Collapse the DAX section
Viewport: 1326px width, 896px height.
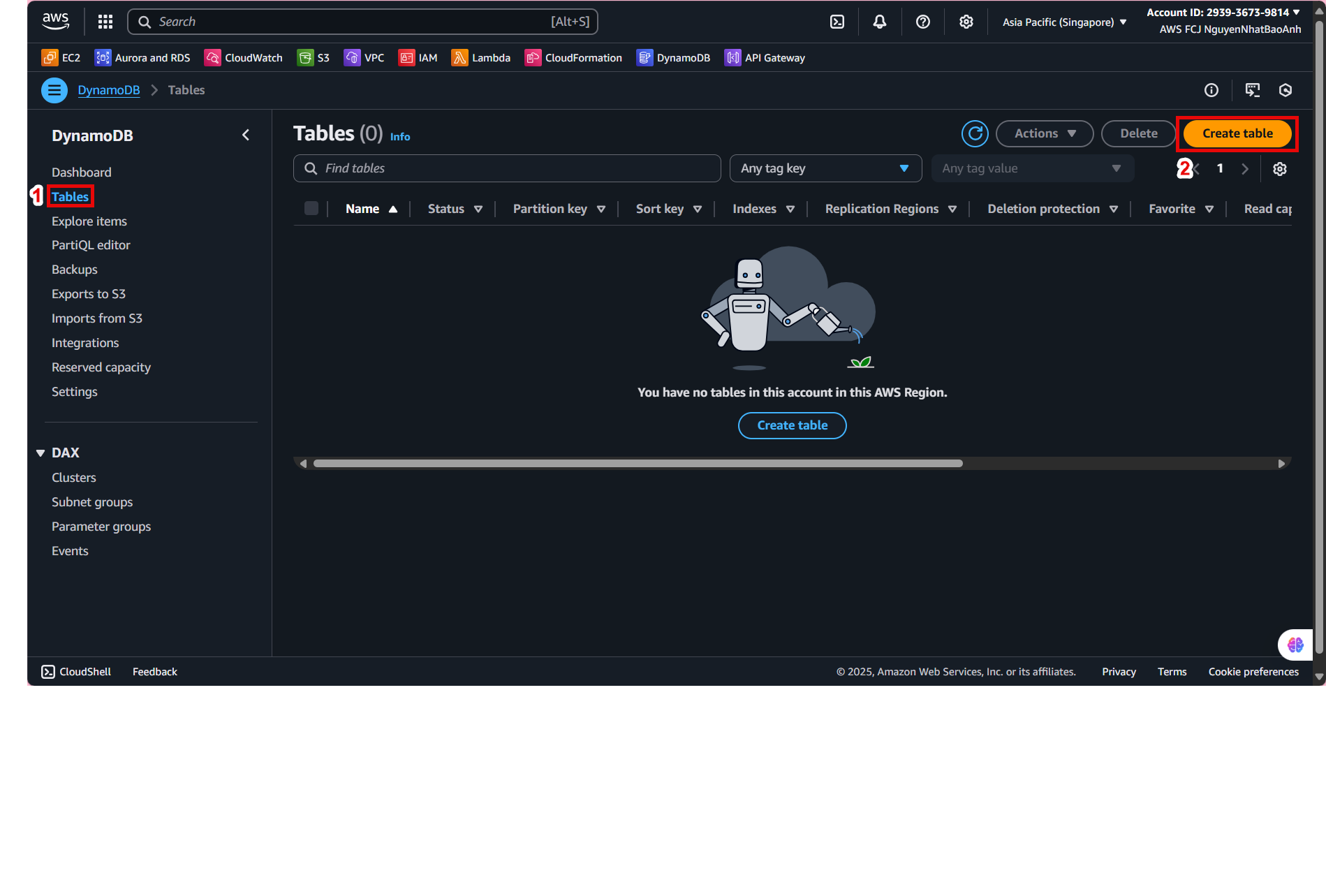tap(40, 453)
